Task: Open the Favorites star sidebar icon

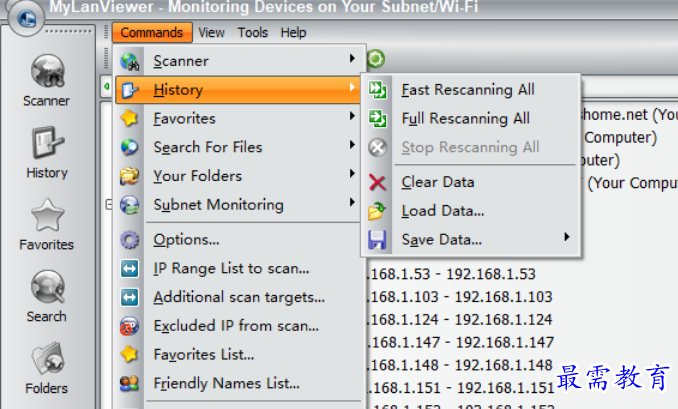Action: point(46,223)
